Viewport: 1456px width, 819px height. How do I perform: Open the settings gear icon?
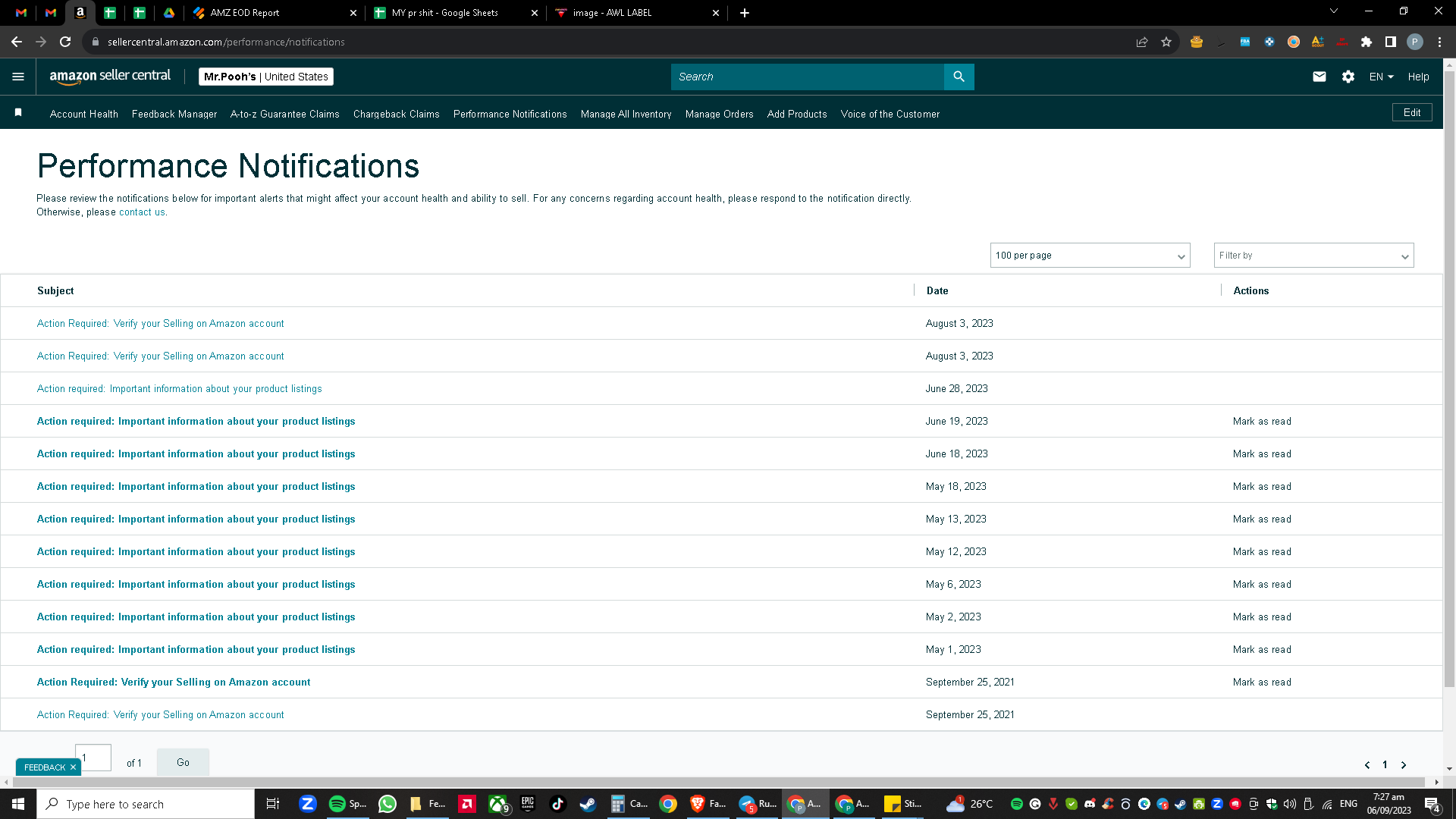point(1348,77)
